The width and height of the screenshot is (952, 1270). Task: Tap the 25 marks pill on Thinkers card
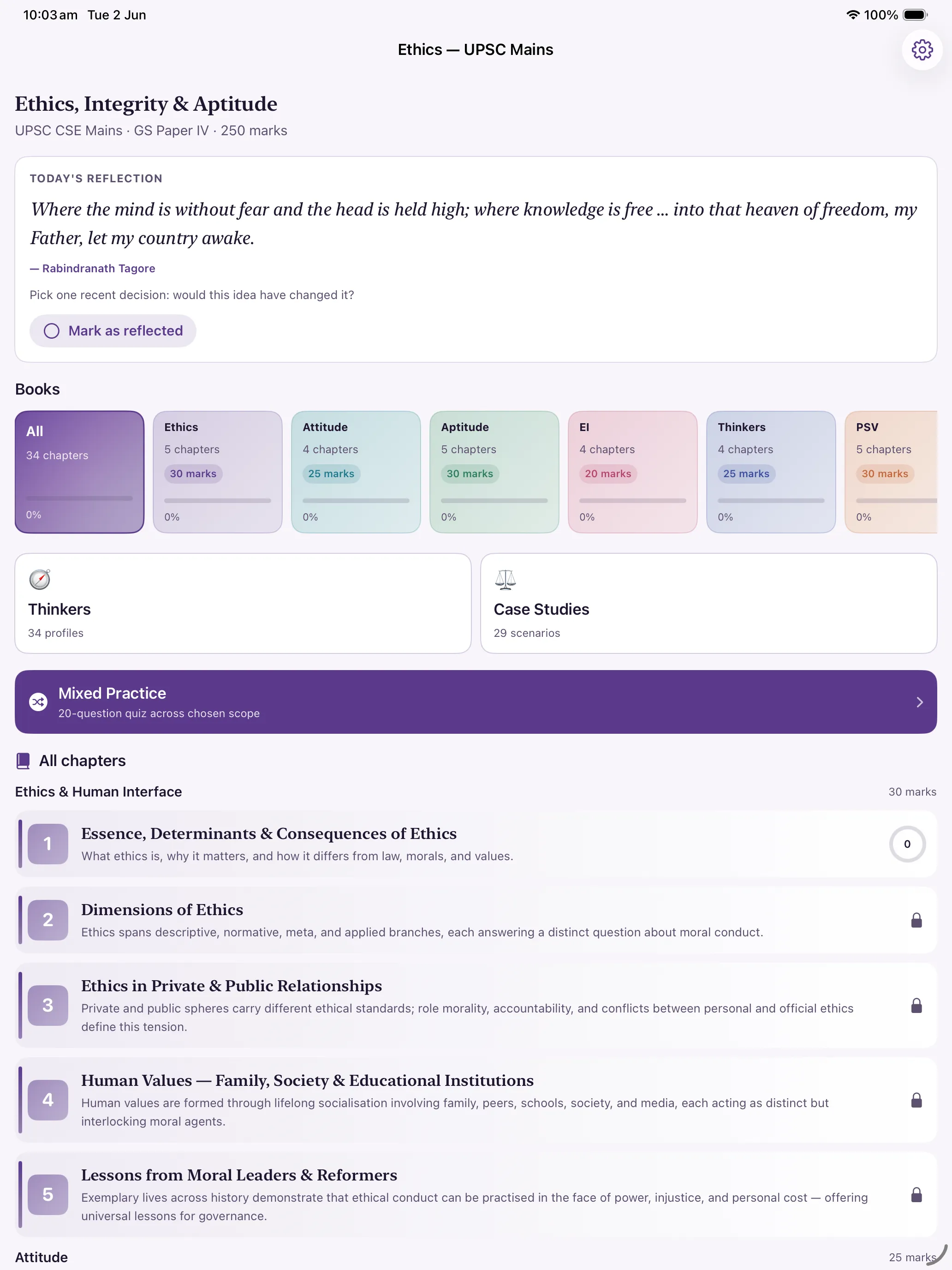747,473
